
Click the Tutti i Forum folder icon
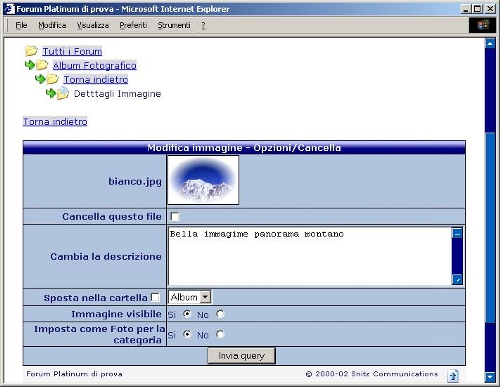click(31, 51)
